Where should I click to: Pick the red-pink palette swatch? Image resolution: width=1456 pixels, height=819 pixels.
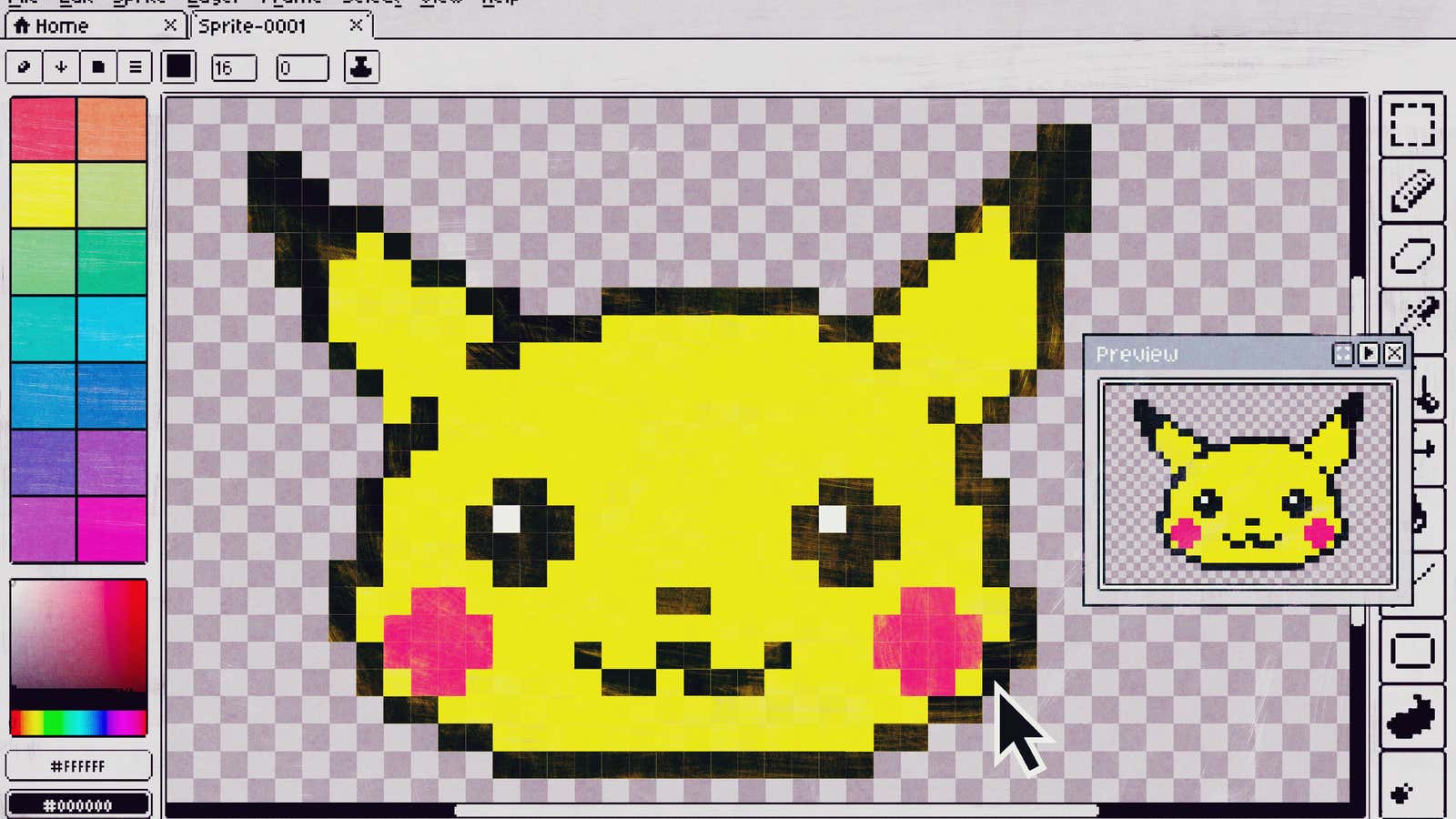tap(43, 128)
